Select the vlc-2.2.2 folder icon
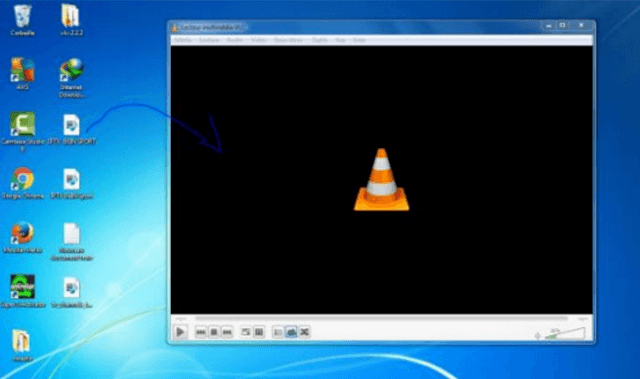This screenshot has height=379, width=640. [71, 20]
